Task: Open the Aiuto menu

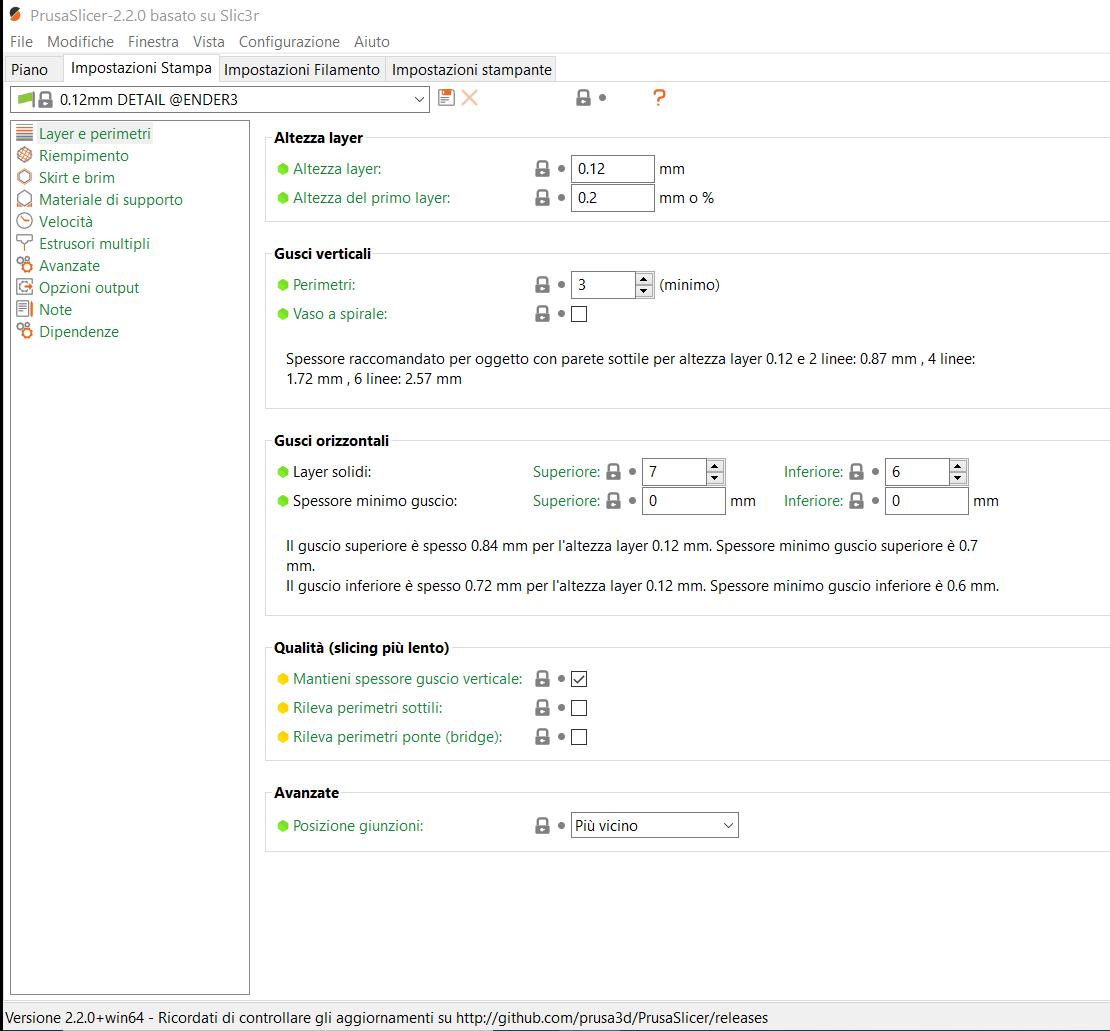Action: (x=372, y=42)
